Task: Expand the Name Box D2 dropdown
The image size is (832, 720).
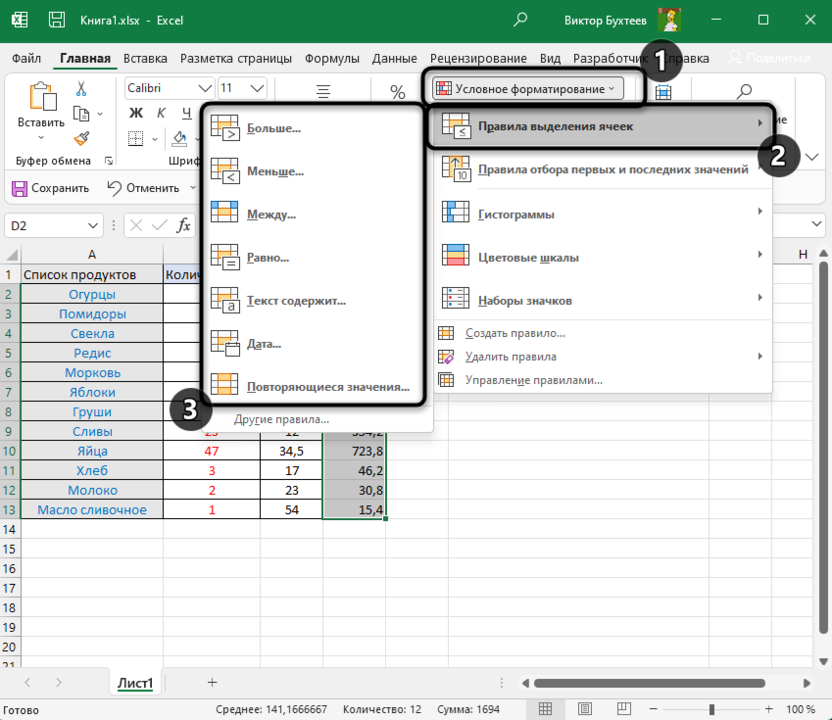Action: tap(93, 226)
